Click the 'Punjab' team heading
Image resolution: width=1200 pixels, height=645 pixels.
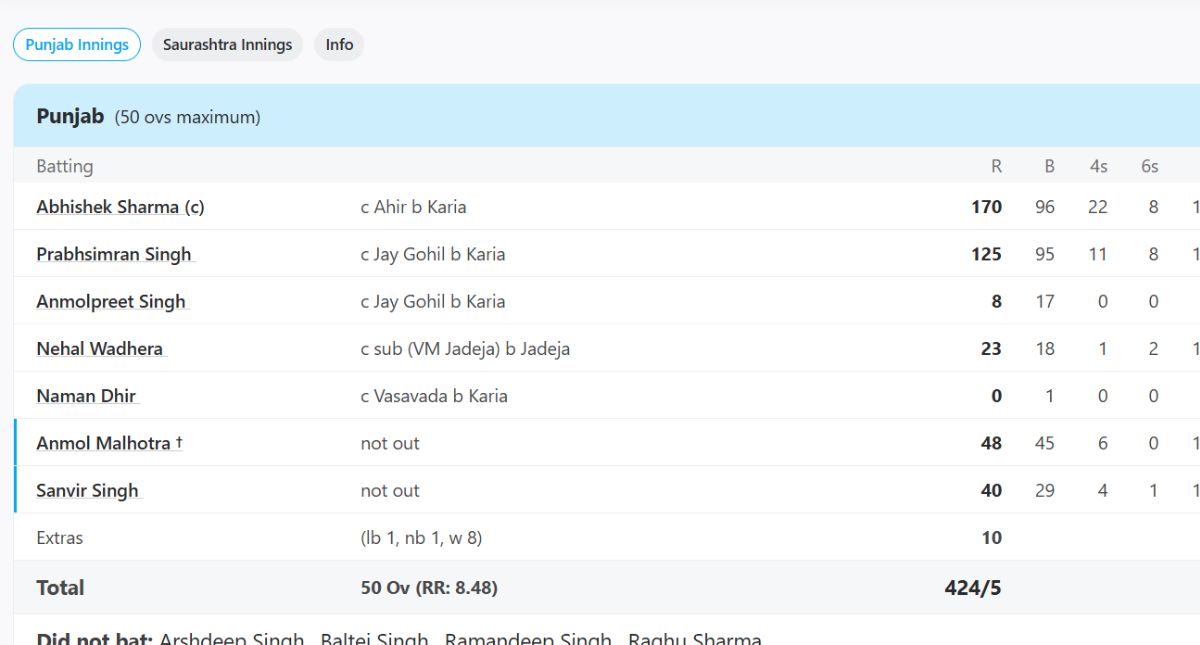[x=70, y=116]
